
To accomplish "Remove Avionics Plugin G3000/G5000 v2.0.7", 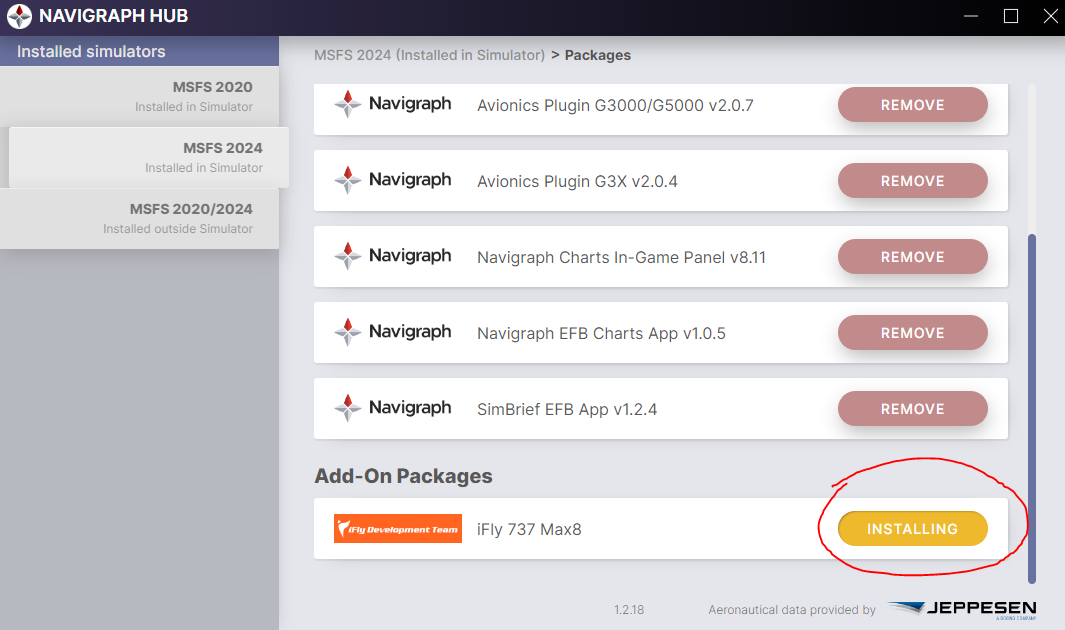I will (912, 105).
